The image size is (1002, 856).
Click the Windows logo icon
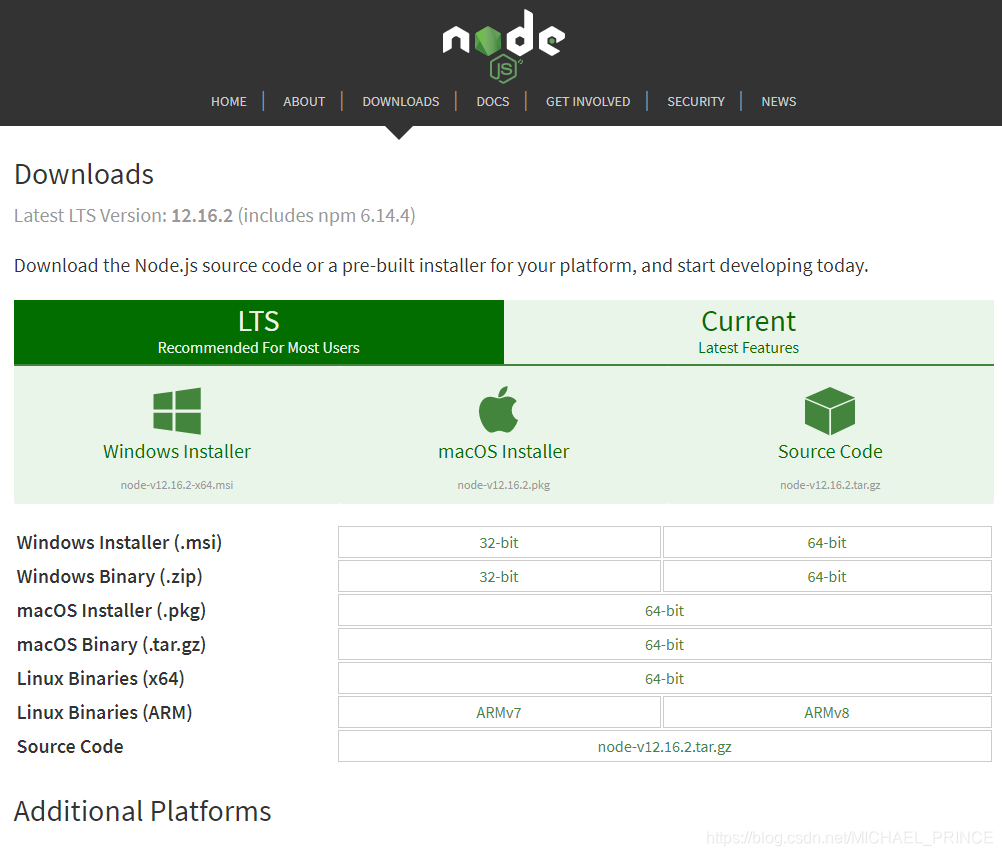coord(177,411)
